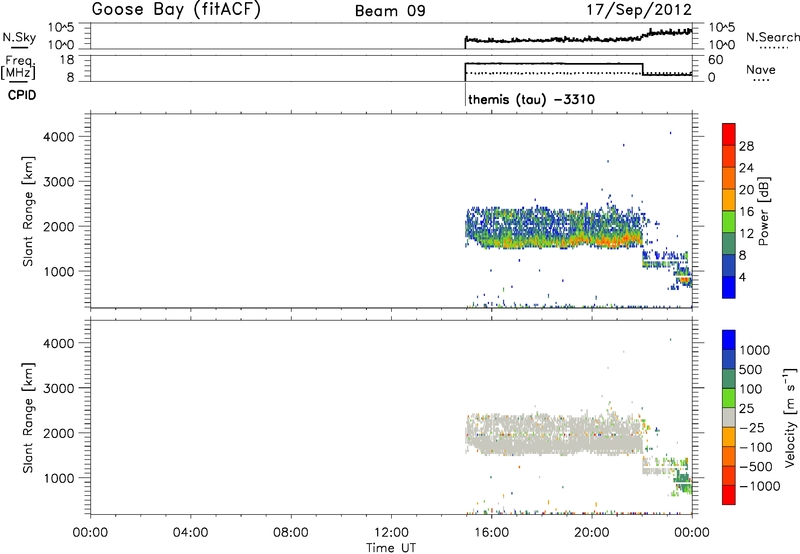Click the blue bottom of Power colorbar

coord(729,287)
